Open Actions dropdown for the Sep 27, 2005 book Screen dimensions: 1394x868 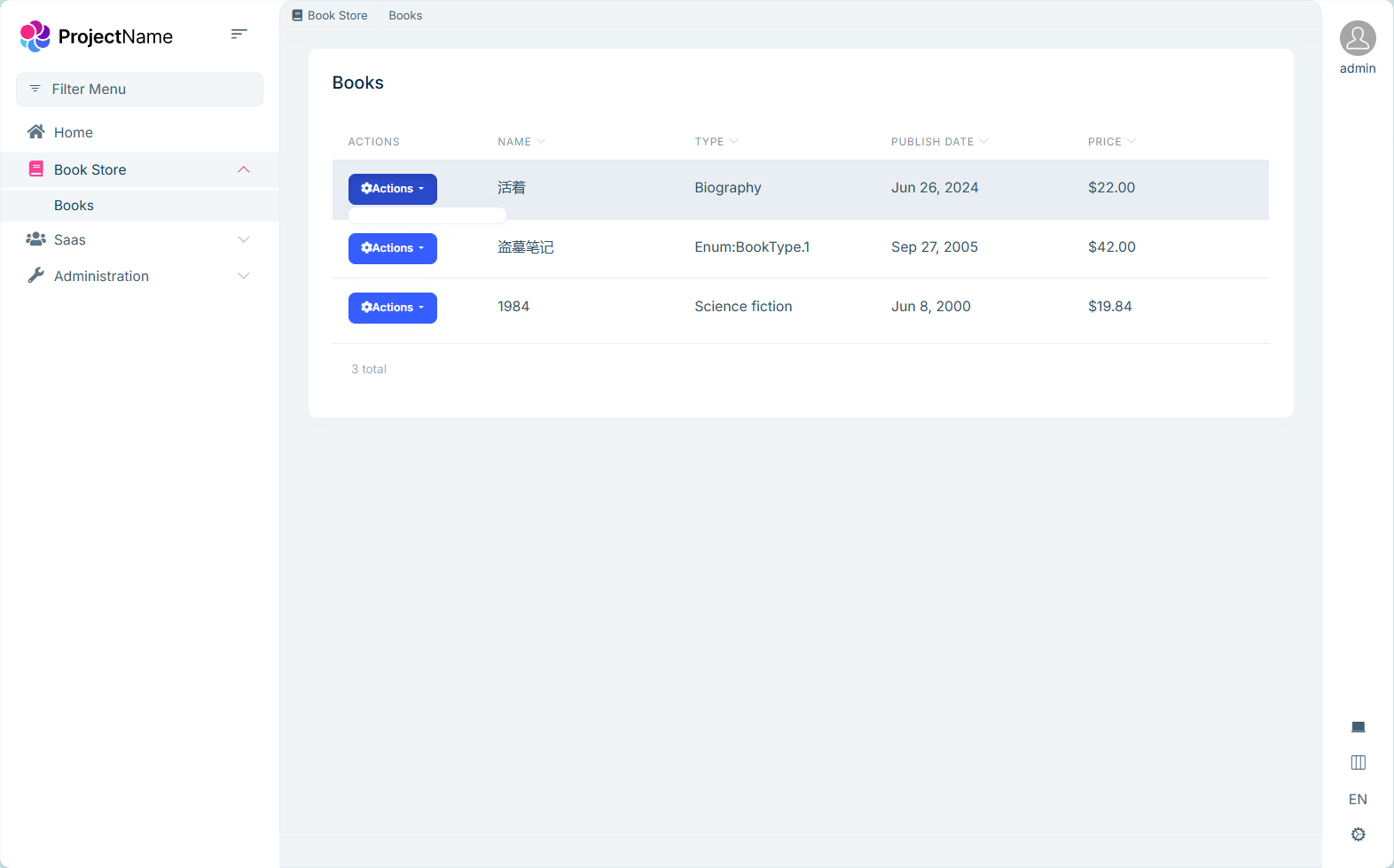392,248
